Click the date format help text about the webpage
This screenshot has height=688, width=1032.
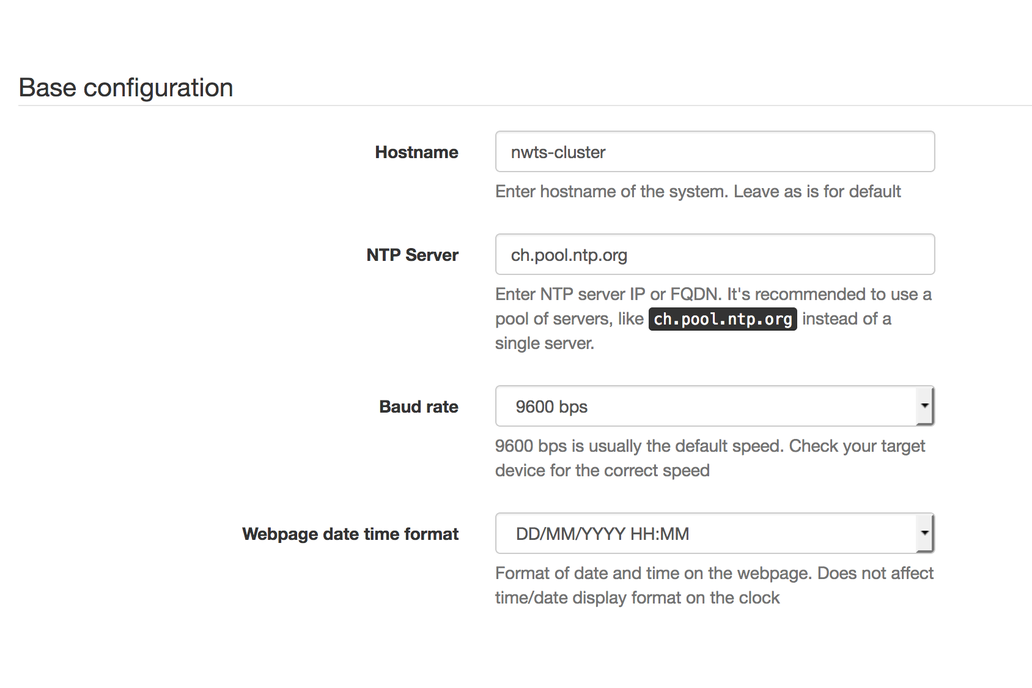(x=714, y=573)
